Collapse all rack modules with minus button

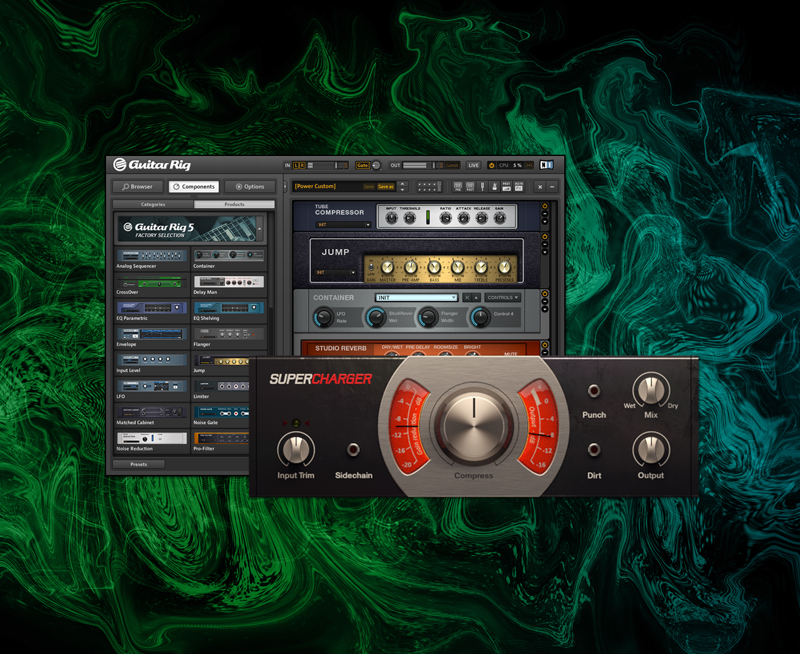coord(552,187)
